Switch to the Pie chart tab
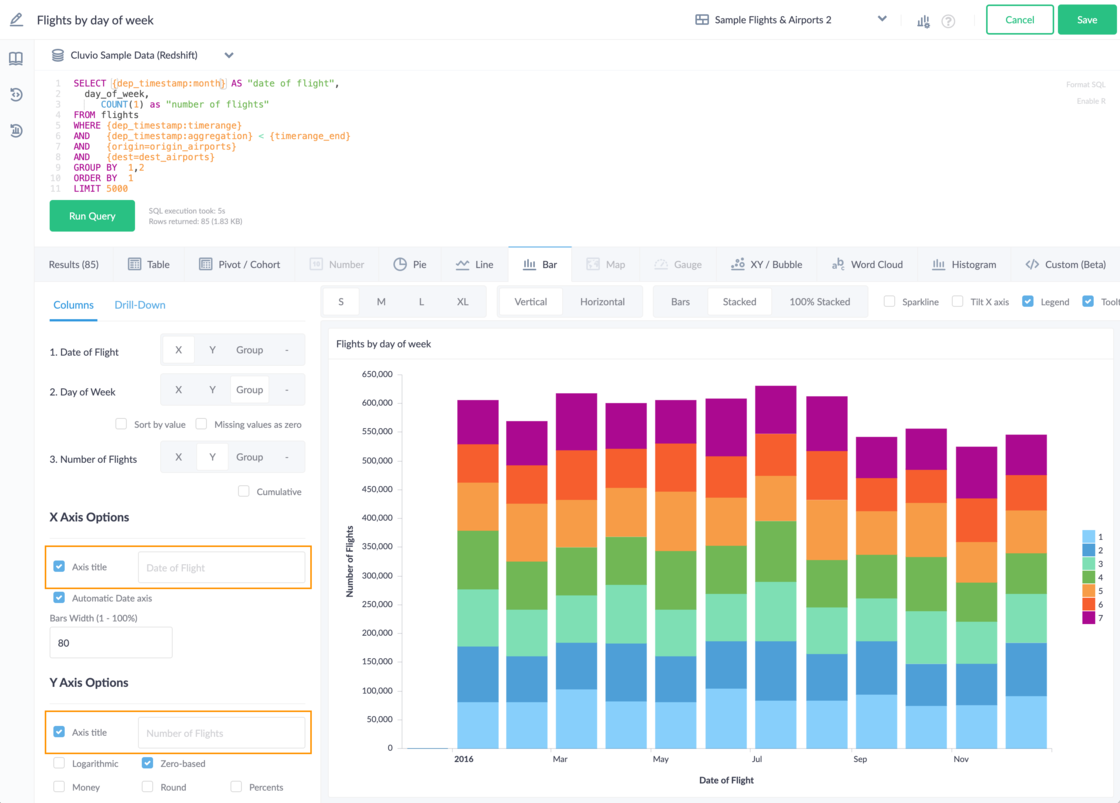The height and width of the screenshot is (803, 1120). tap(409, 264)
